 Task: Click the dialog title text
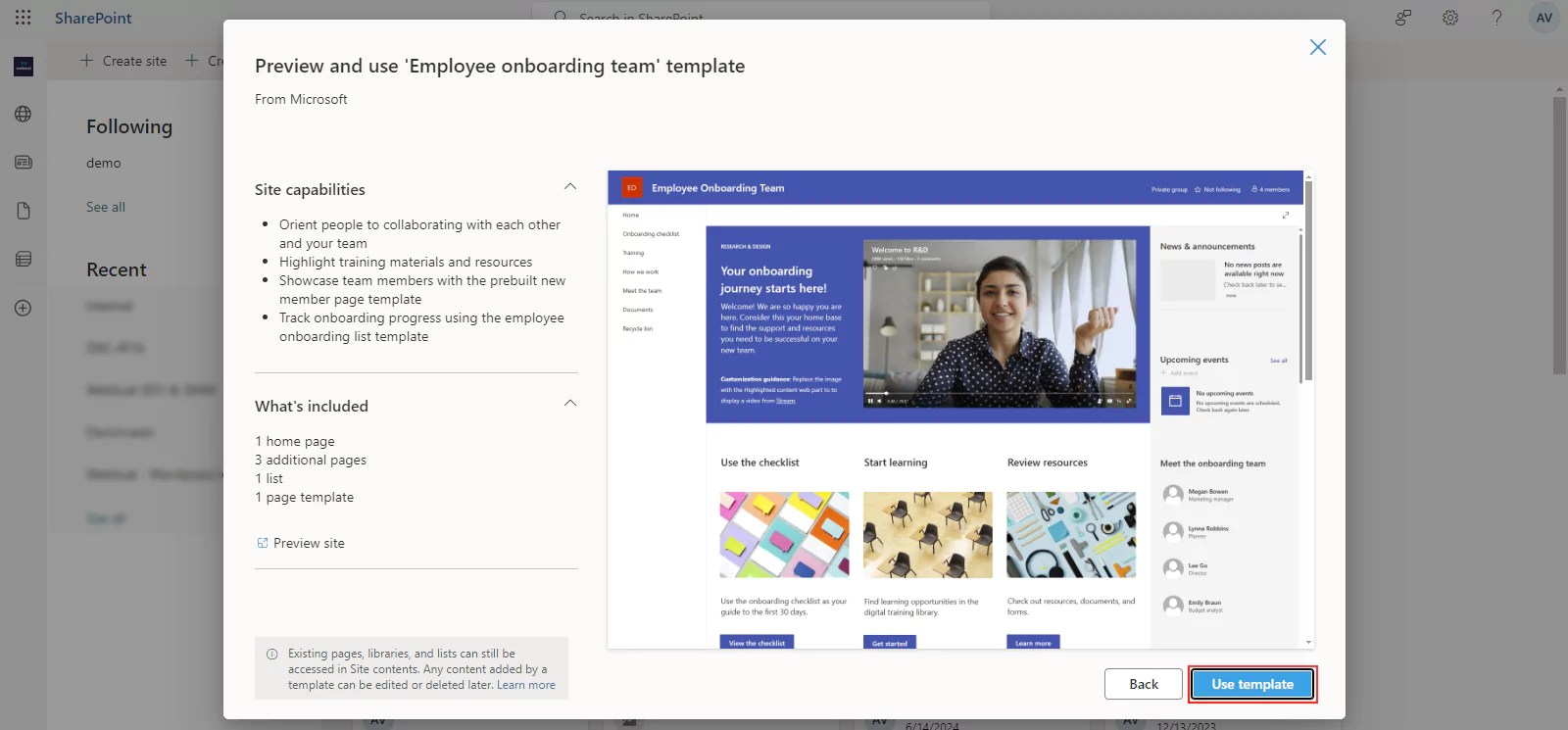tap(500, 66)
